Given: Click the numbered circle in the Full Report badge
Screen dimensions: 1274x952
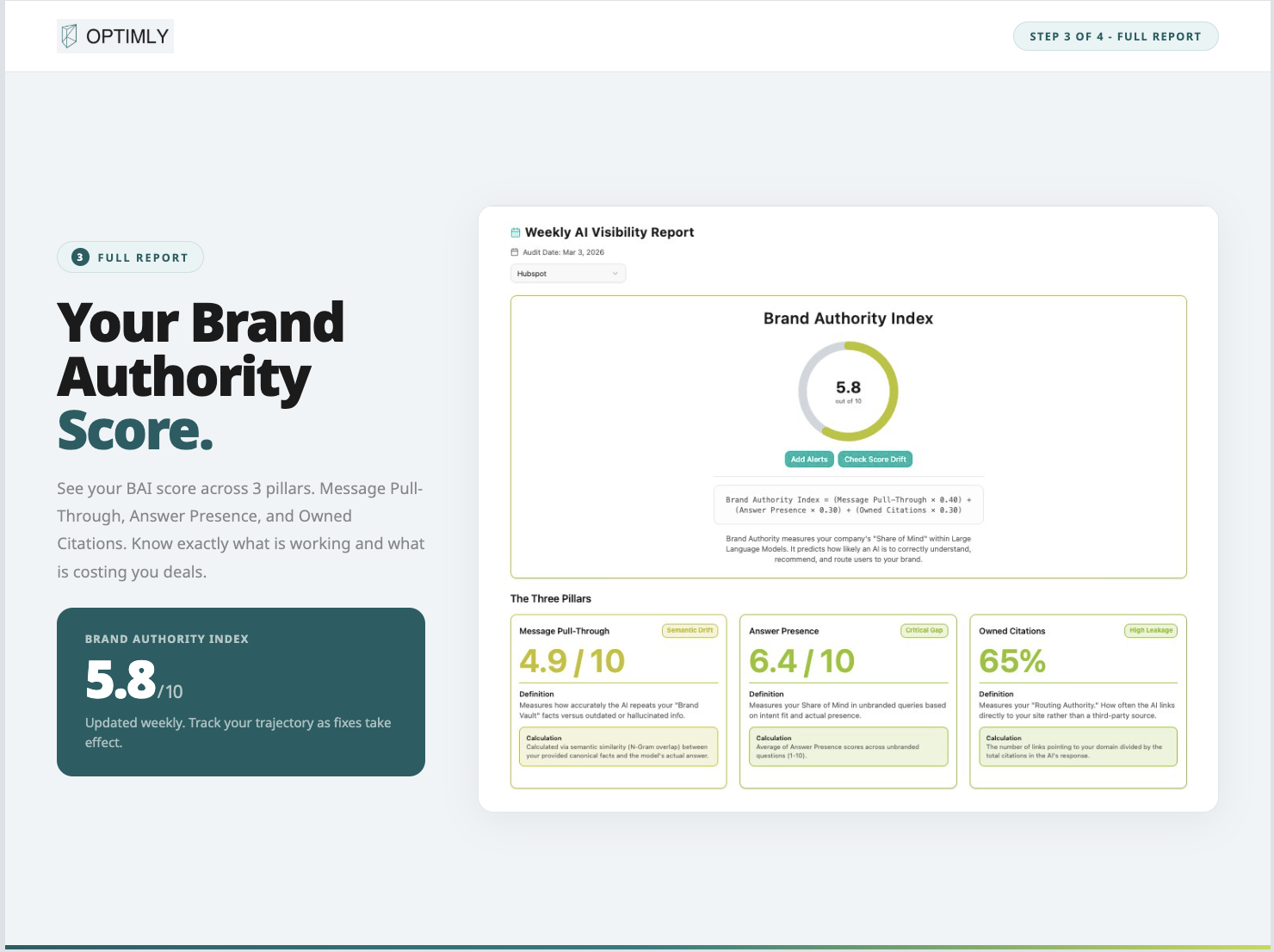Looking at the screenshot, I should (78, 257).
